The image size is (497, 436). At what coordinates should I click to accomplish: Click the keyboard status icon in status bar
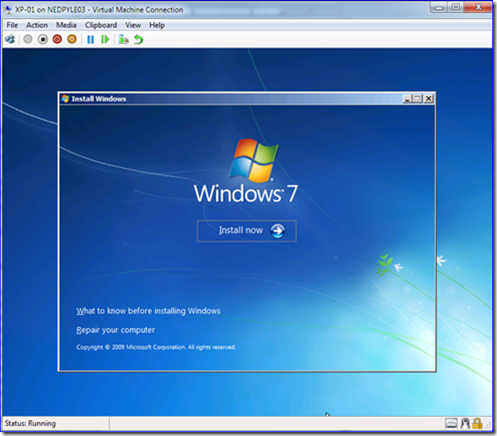(x=451, y=424)
